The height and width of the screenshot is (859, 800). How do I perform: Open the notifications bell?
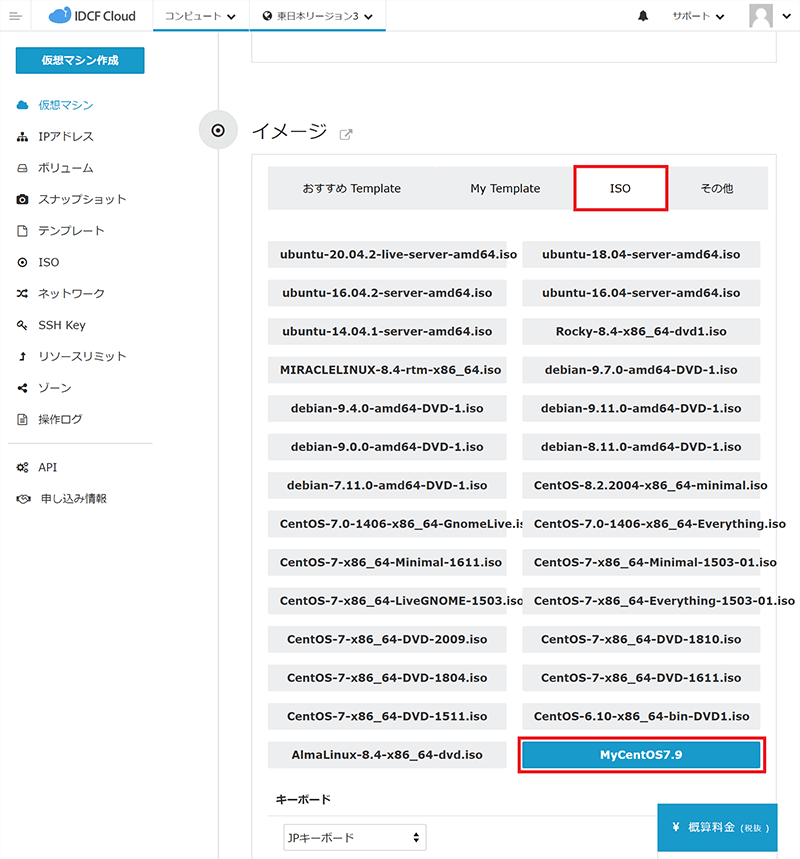tap(643, 16)
